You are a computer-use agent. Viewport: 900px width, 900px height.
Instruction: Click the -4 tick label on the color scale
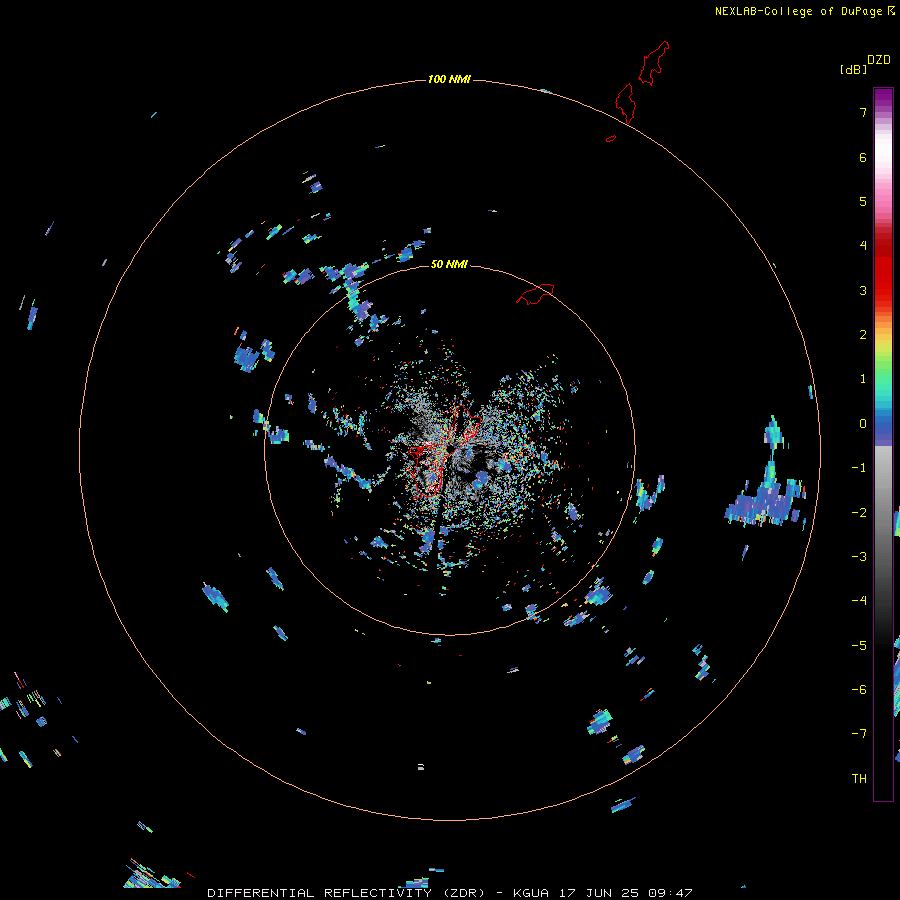(859, 601)
